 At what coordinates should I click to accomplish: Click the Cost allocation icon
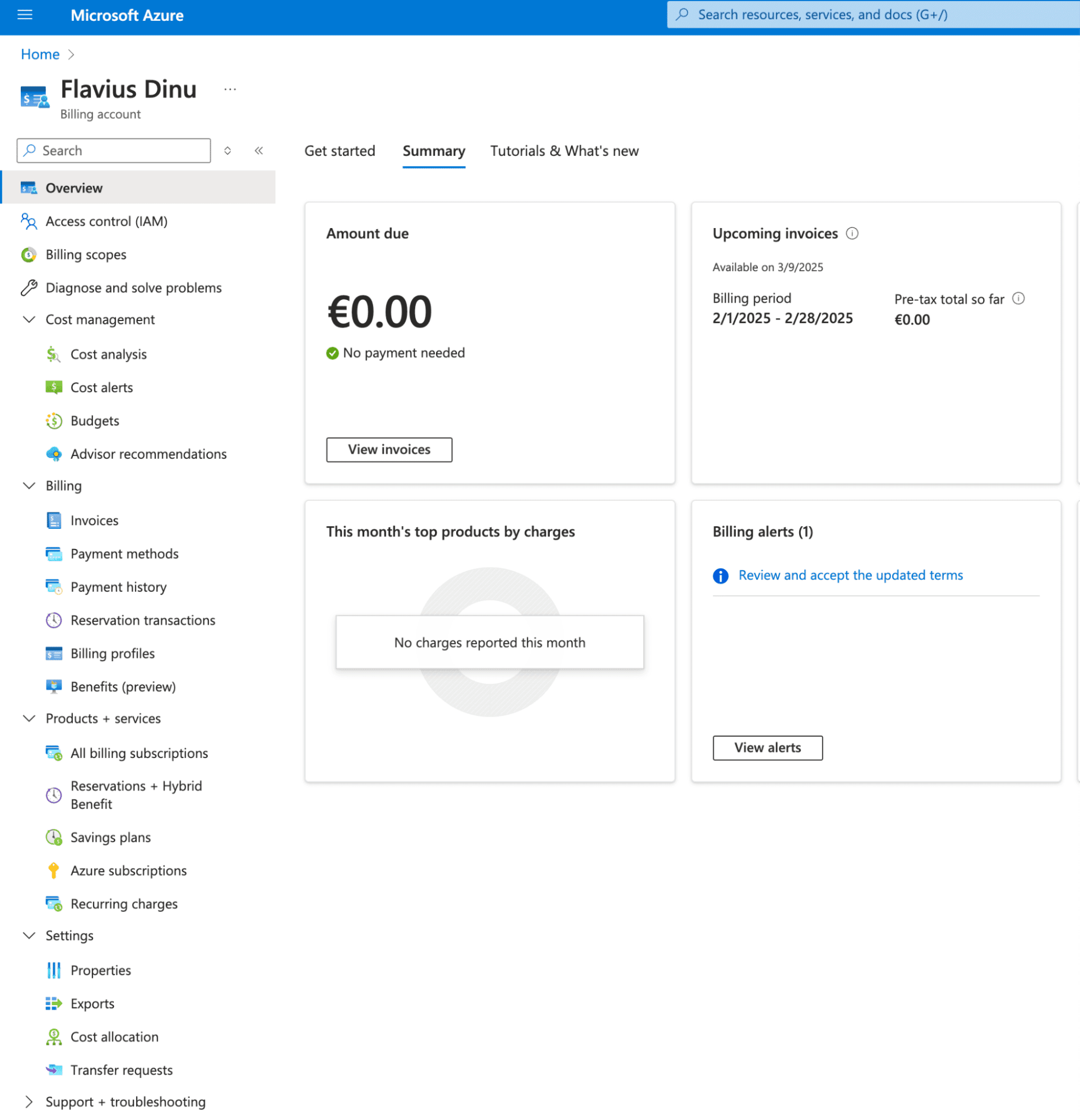pyautogui.click(x=54, y=1037)
